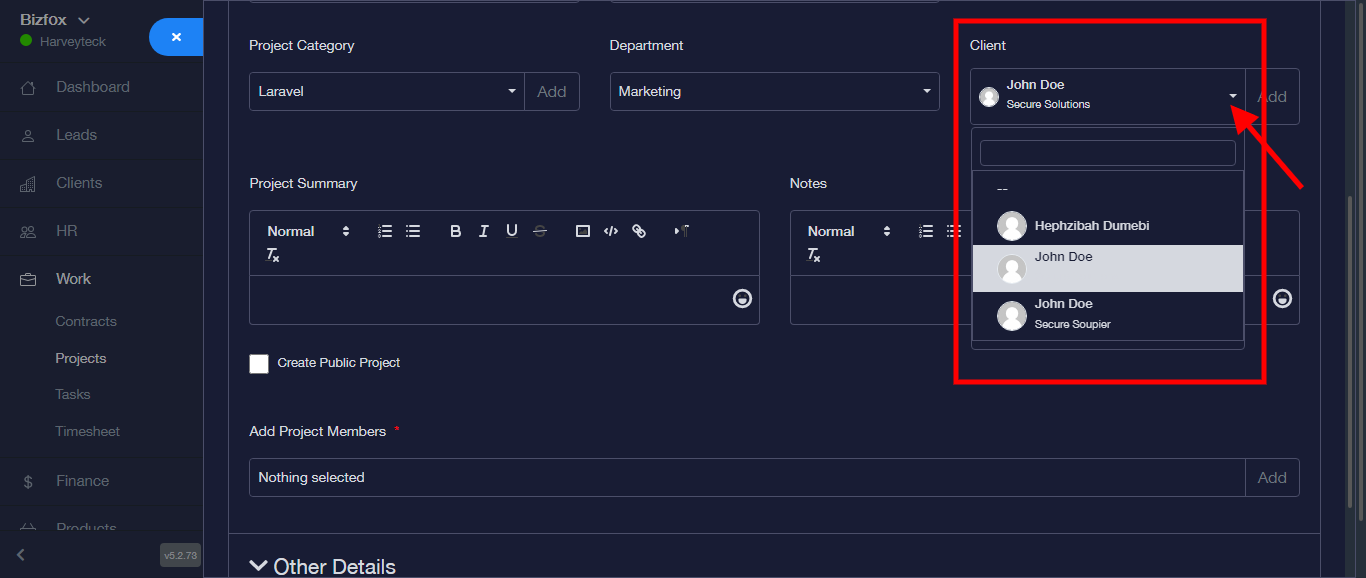Insert a link in Project Summary editor
1366x578 pixels.
(639, 231)
